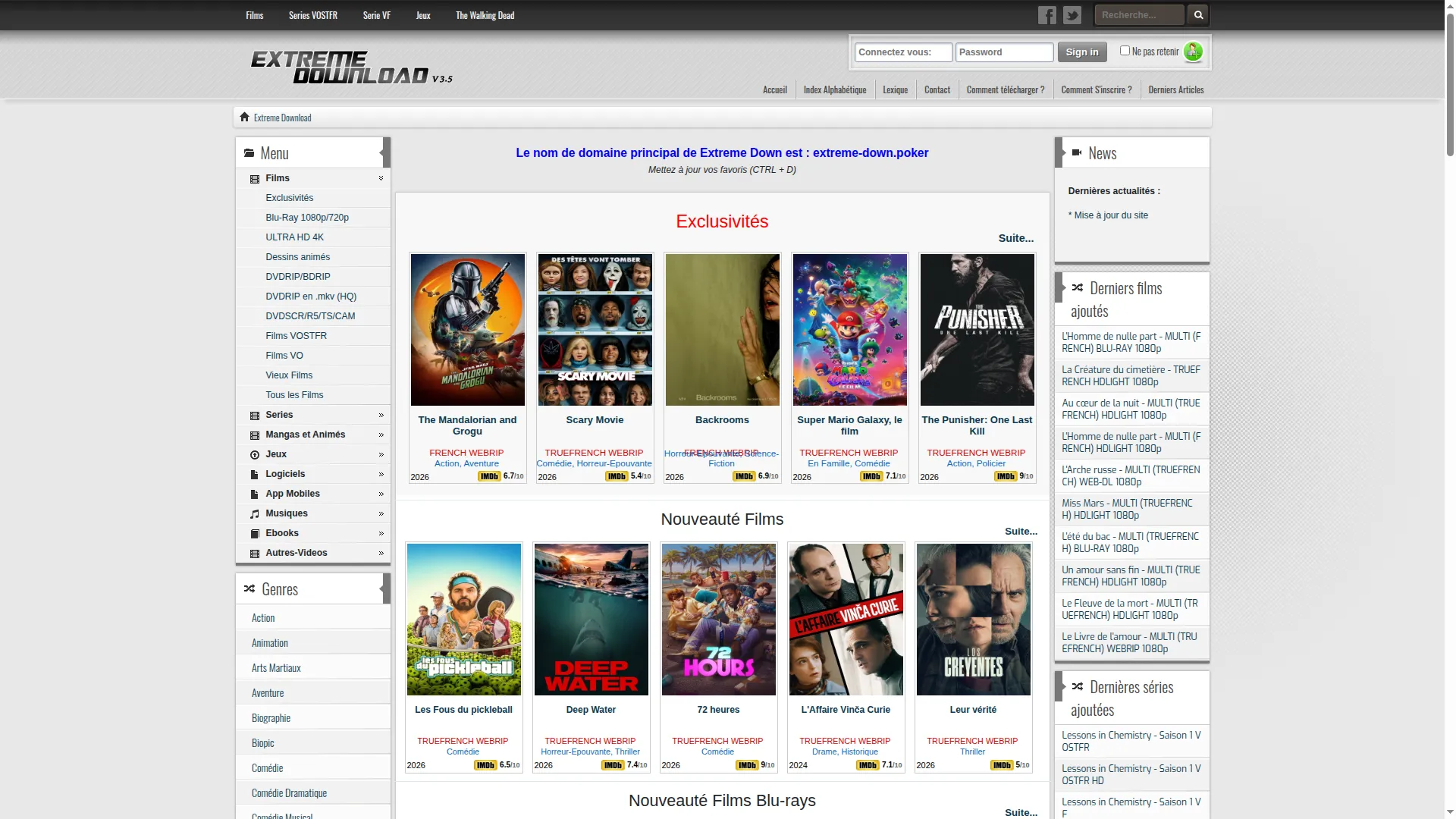Open the Twitter page icon
Screen dimensions: 1456x819
tap(1072, 15)
